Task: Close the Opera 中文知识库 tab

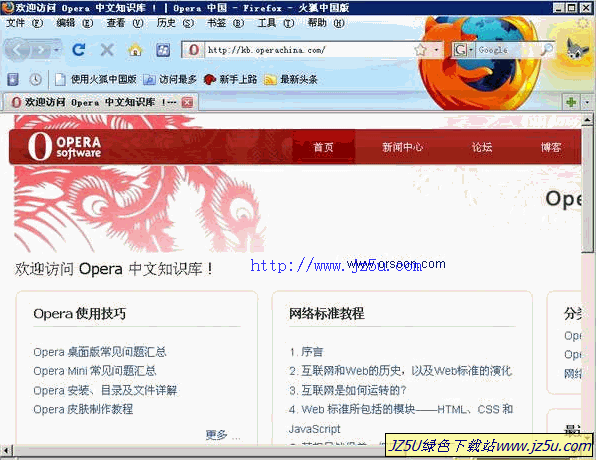Action: 187,102
